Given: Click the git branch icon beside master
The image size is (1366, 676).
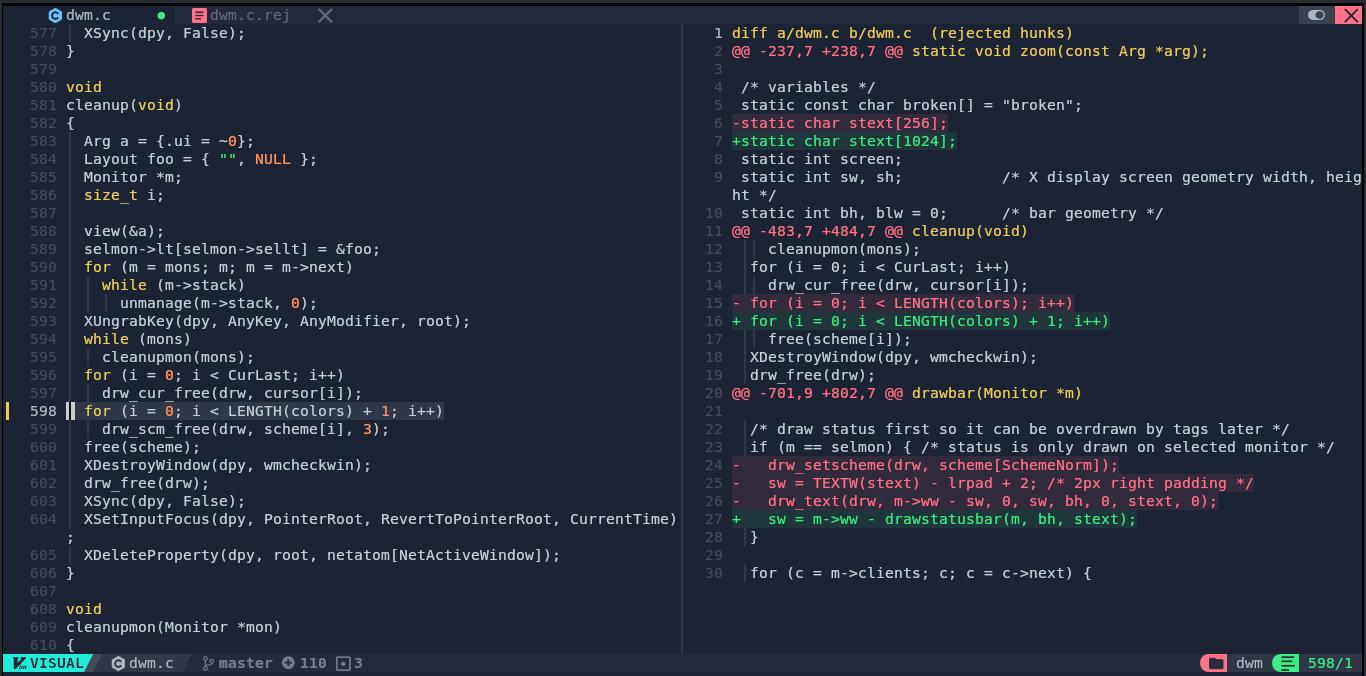Looking at the screenshot, I should [208, 663].
